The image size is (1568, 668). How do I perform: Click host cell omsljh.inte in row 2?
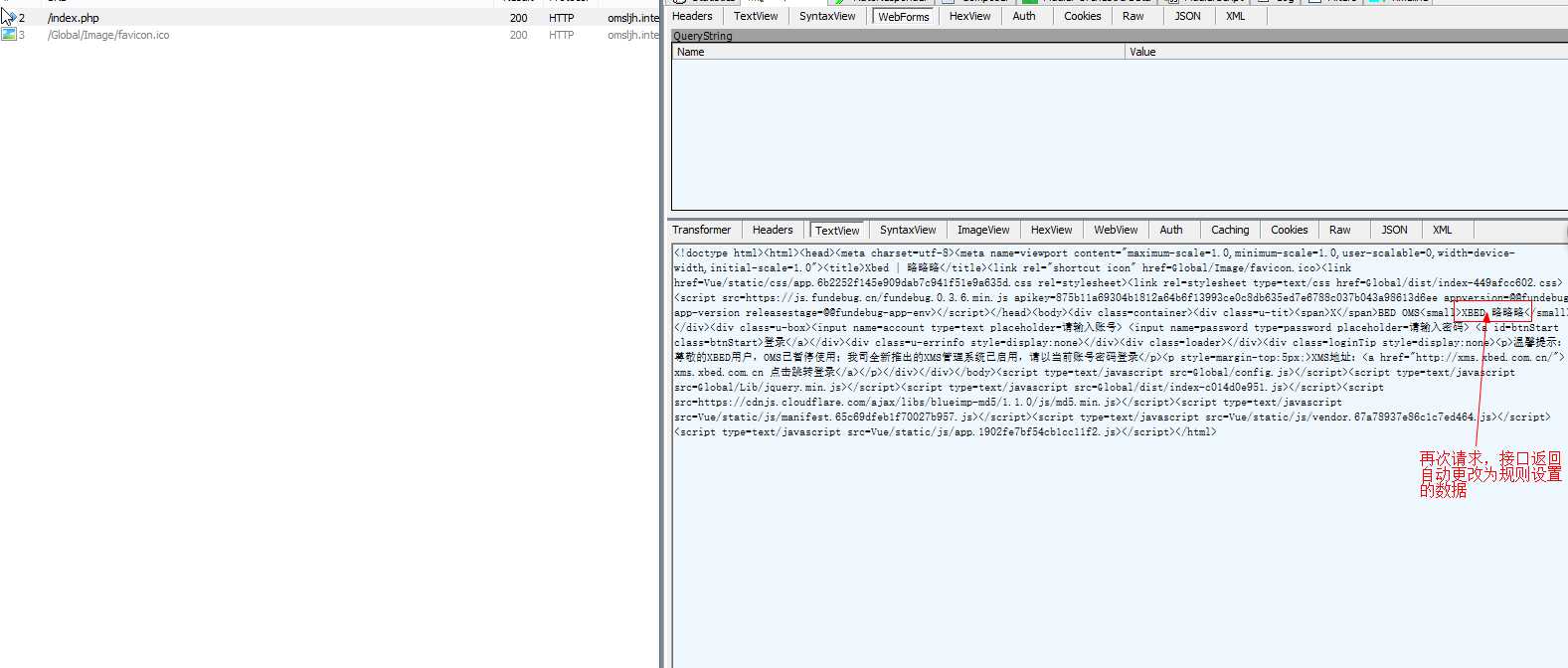(633, 18)
